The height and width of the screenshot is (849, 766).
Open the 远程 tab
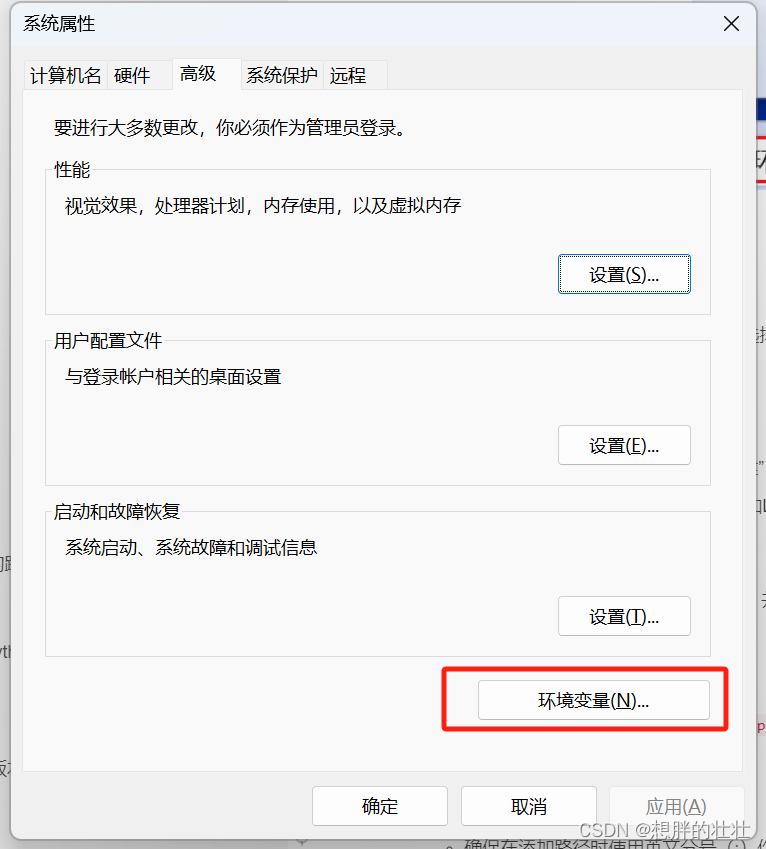coord(355,75)
